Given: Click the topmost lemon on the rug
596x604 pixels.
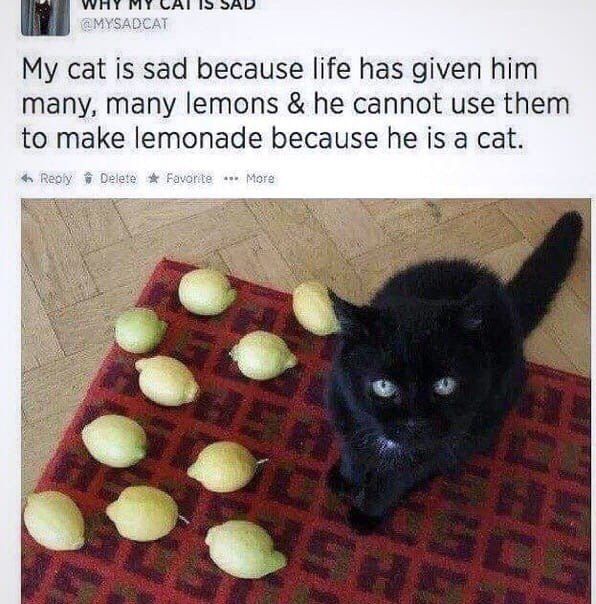Looking at the screenshot, I should point(207,292).
